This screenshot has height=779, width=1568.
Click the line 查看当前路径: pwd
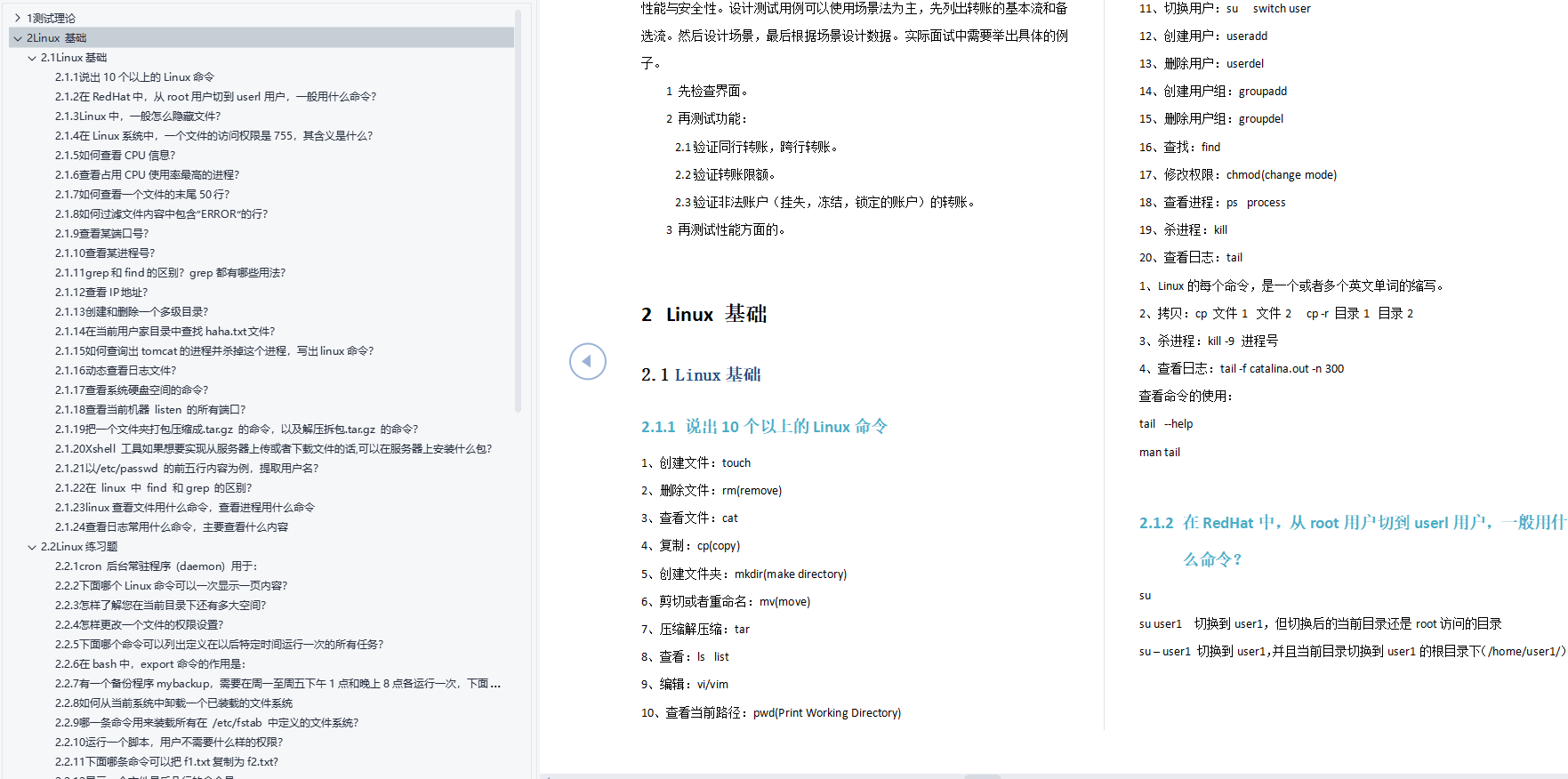[x=770, y=712]
